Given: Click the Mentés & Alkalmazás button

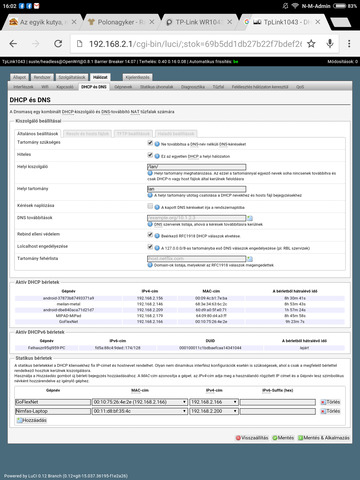Looking at the screenshot, I should [324, 438].
